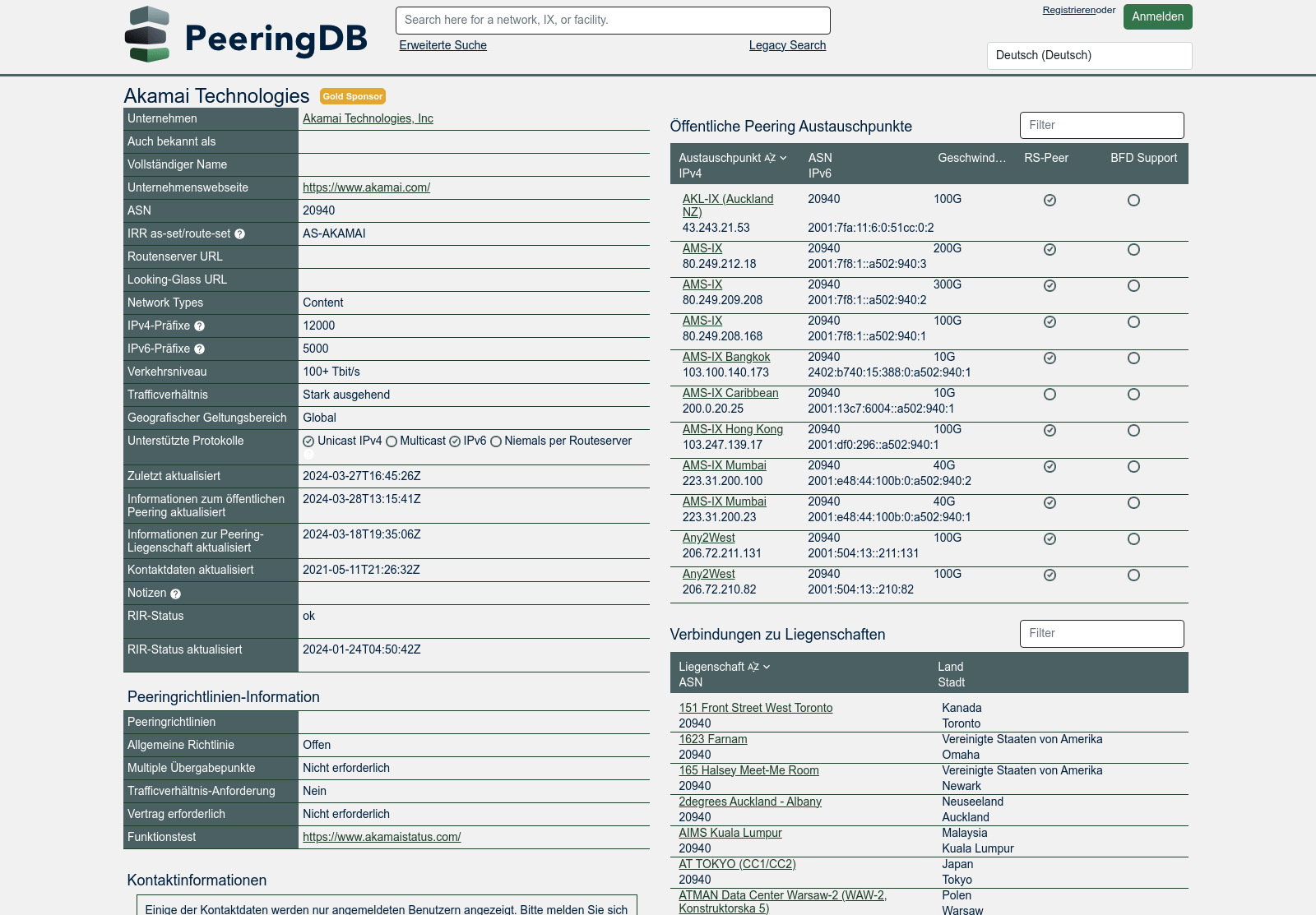The height and width of the screenshot is (915, 1316).
Task: Select IPv6 address 2001:504:13::210:82
Action: coord(860,589)
